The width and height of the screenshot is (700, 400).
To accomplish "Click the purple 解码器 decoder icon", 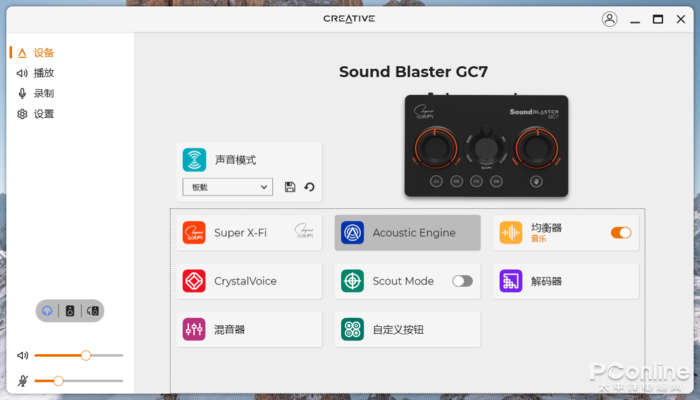I will click(x=511, y=281).
